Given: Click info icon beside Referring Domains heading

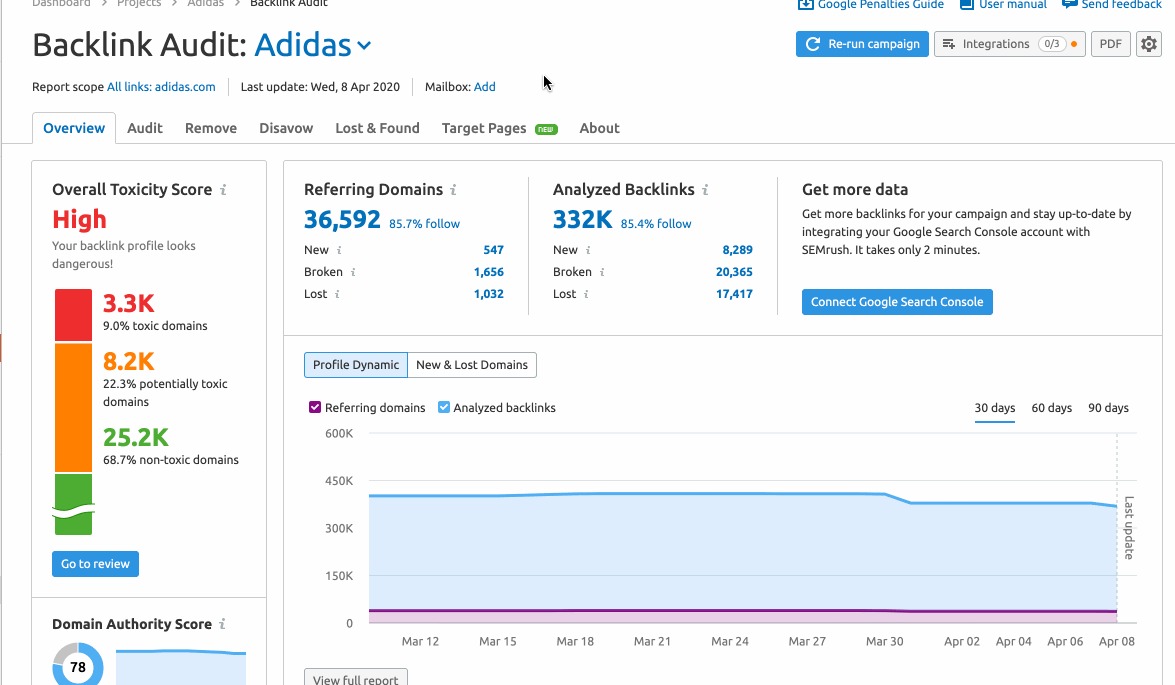Looking at the screenshot, I should pyautogui.click(x=453, y=190).
